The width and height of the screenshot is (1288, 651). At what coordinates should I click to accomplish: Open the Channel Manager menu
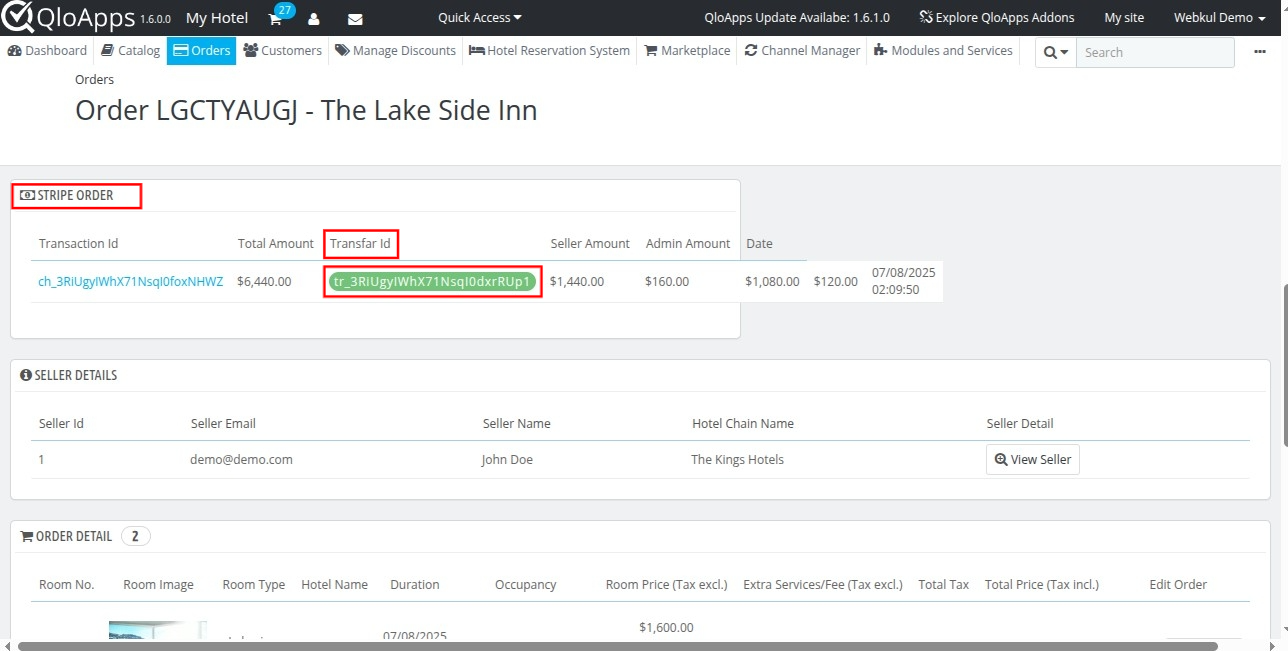point(802,50)
